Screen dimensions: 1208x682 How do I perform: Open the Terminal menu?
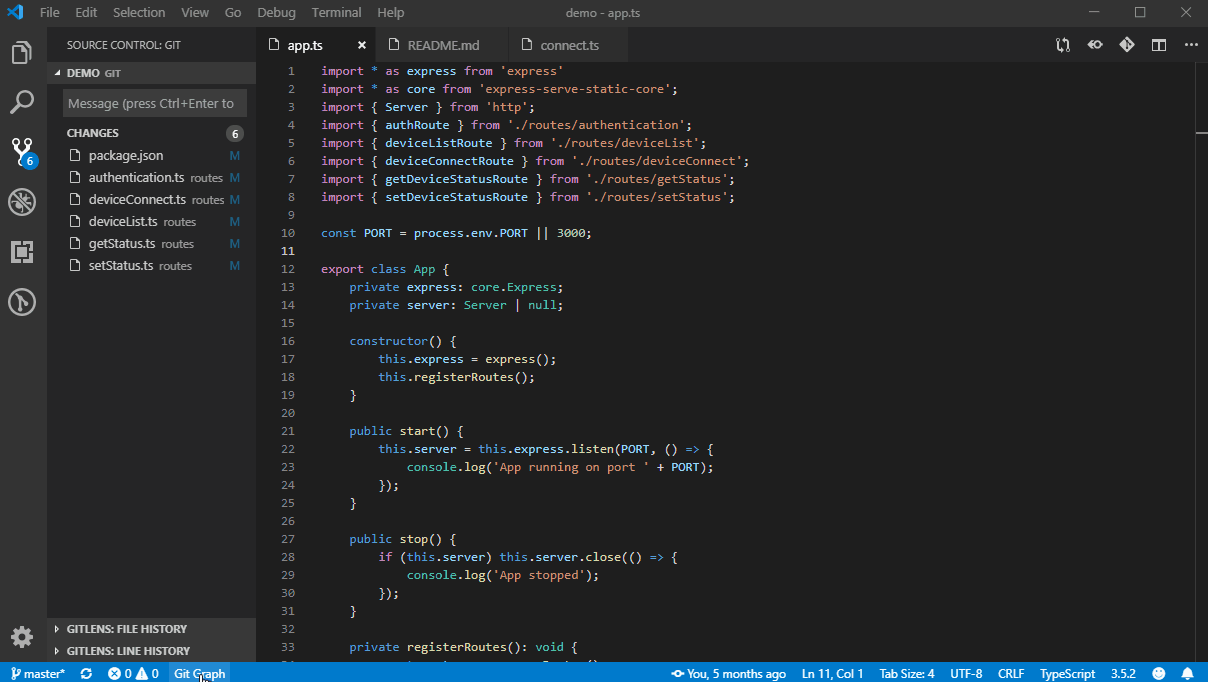point(336,13)
